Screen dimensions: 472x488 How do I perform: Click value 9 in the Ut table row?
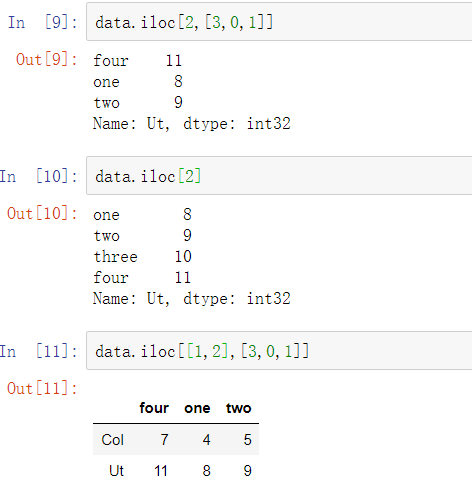pos(247,471)
